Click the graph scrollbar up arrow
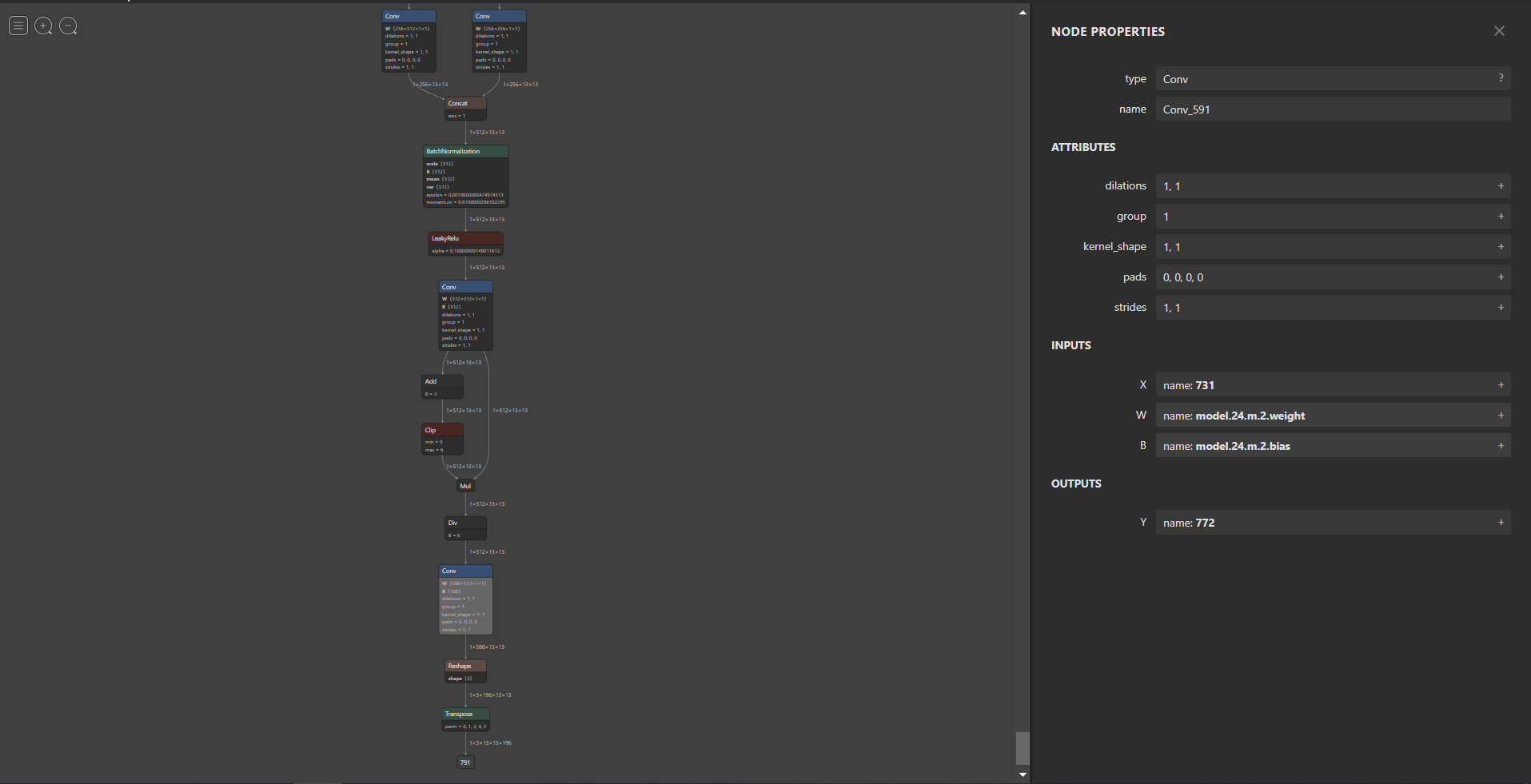Viewport: 1531px width, 784px height. (x=1023, y=13)
